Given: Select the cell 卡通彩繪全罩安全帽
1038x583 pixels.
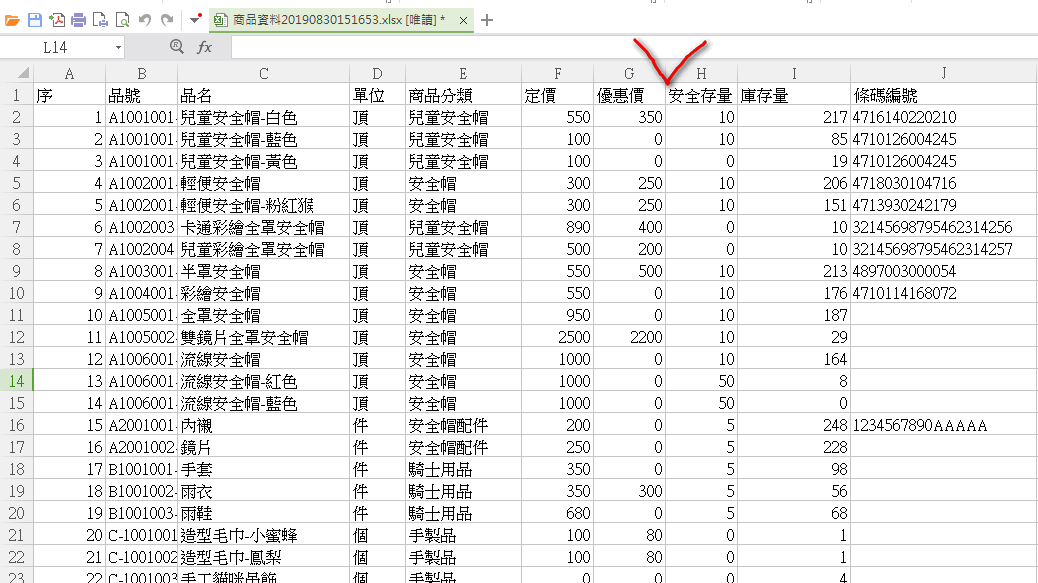Looking at the screenshot, I should pyautogui.click(x=263, y=227).
